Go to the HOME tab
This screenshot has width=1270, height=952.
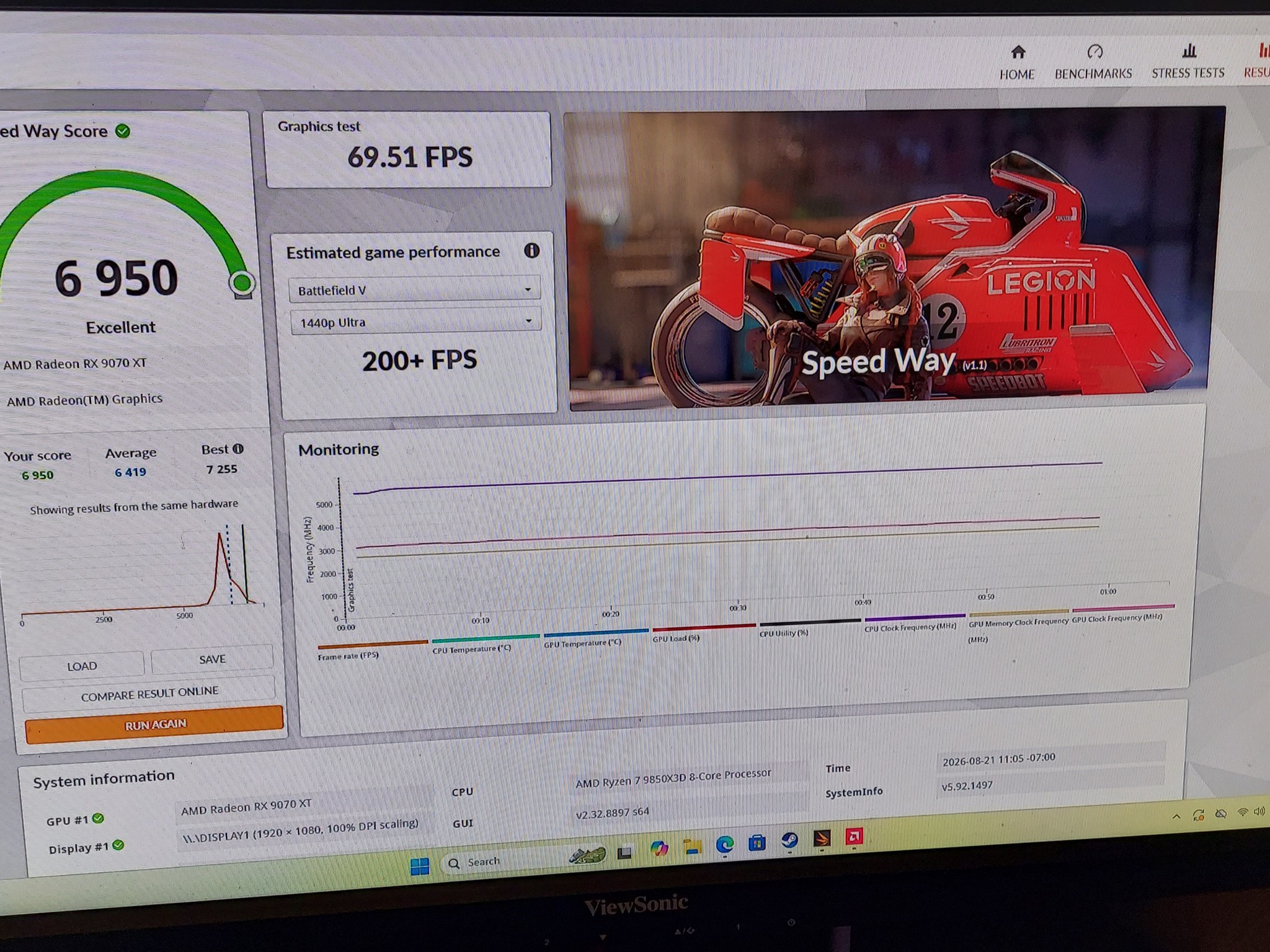coord(1017,63)
